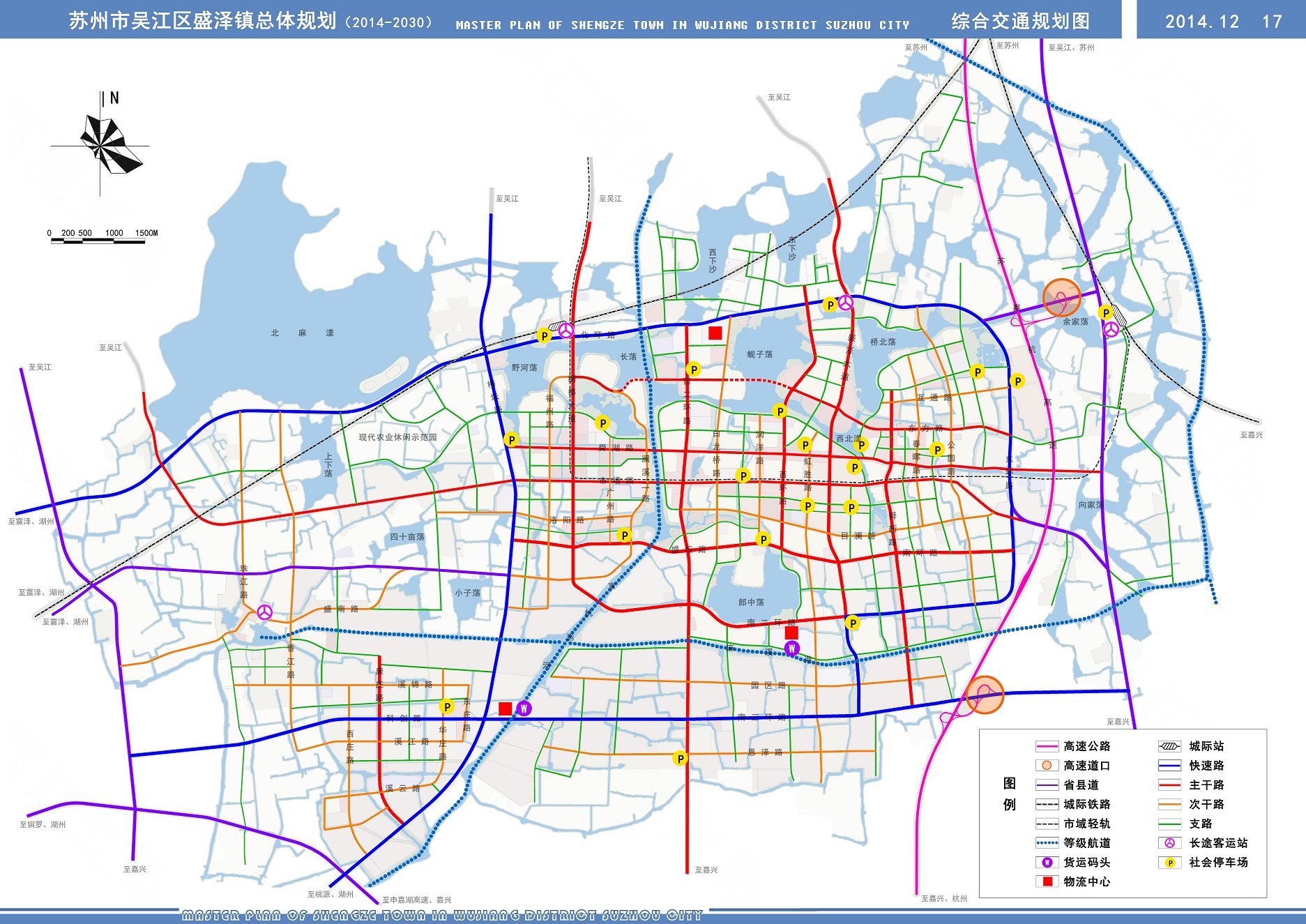Click the bus station icon below 余家荡
The height and width of the screenshot is (924, 1306).
click(x=1111, y=329)
